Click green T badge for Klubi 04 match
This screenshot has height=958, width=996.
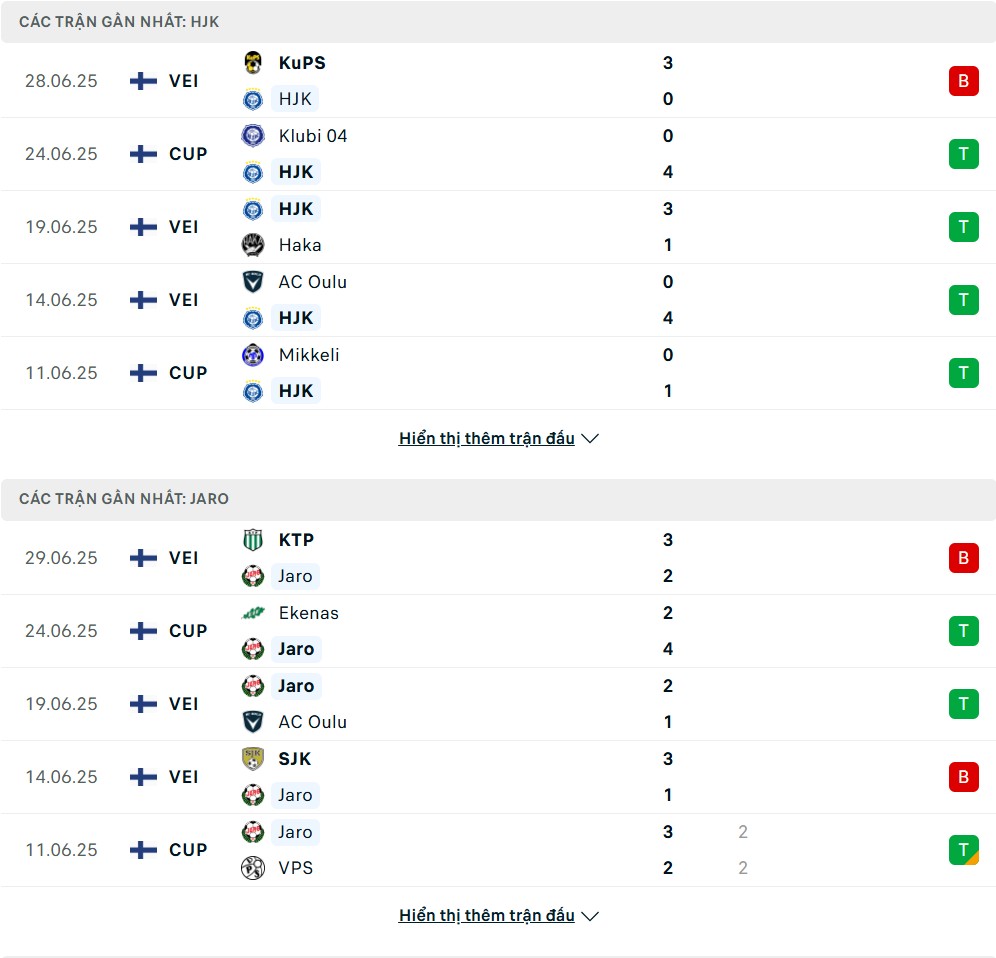[964, 154]
